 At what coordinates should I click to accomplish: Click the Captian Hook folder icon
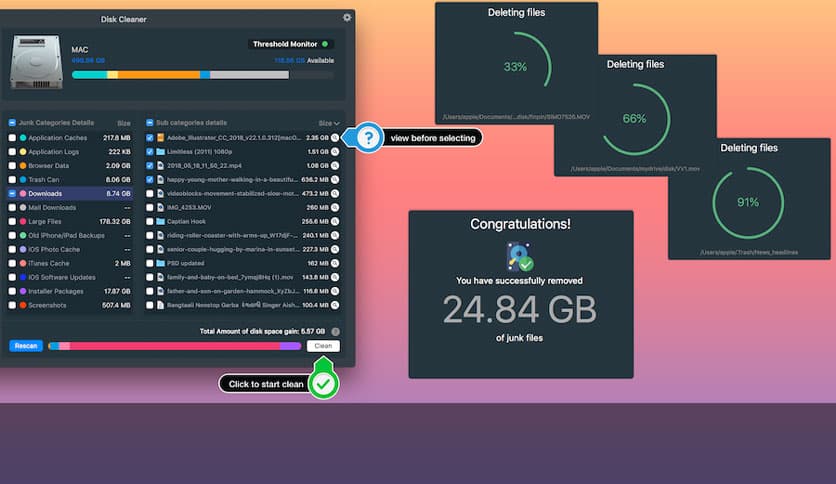click(160, 221)
